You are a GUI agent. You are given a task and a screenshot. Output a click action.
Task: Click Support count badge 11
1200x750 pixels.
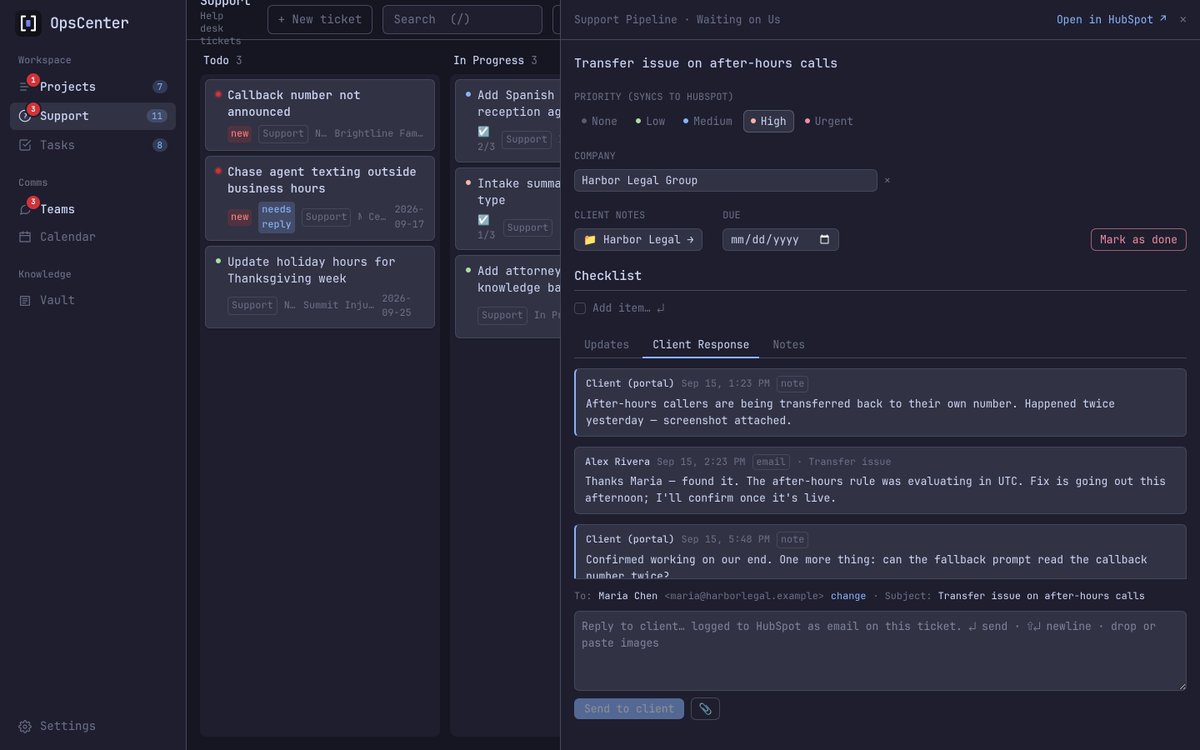[x=157, y=116]
